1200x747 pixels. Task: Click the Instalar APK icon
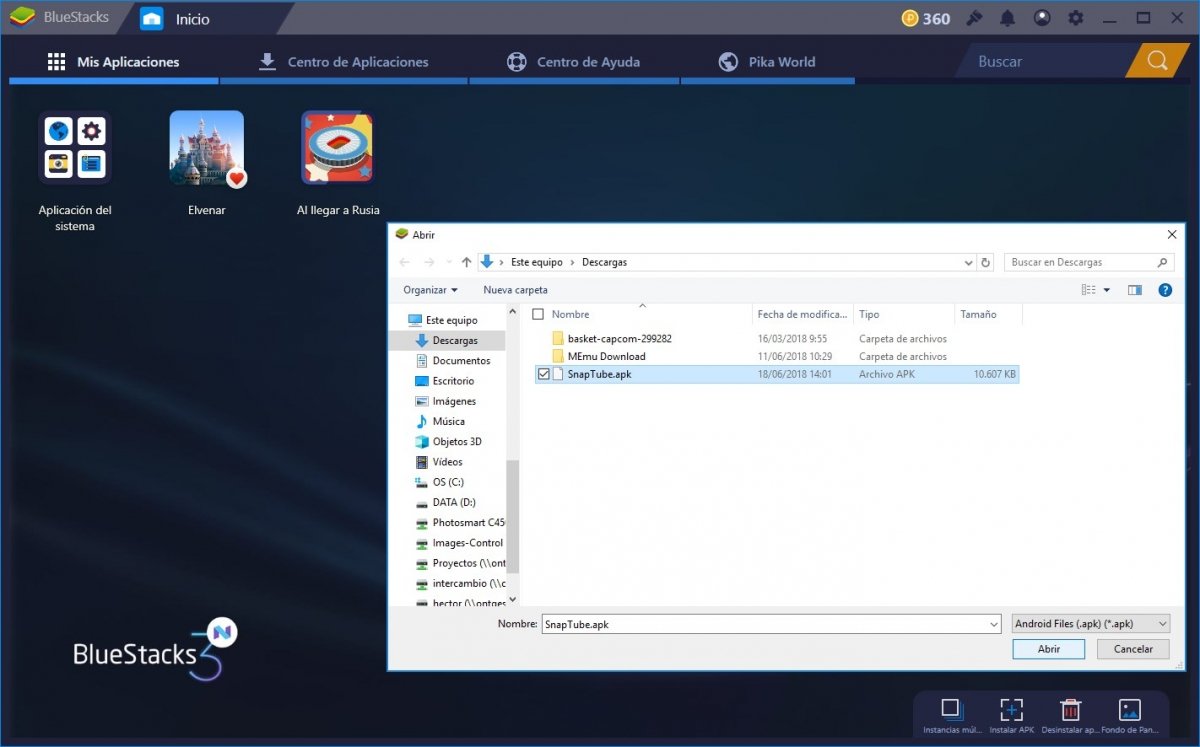pyautogui.click(x=1011, y=709)
